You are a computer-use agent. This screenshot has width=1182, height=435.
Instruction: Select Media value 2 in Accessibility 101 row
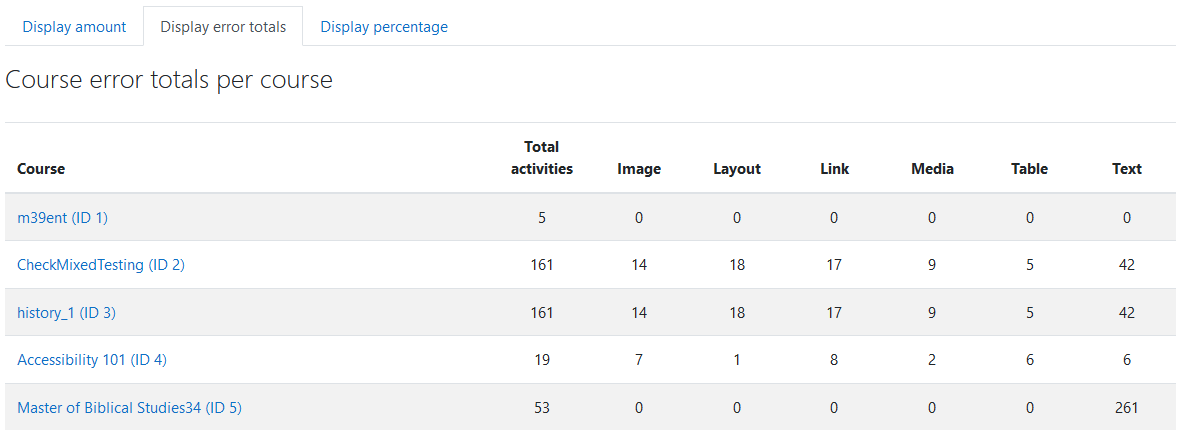click(932, 360)
